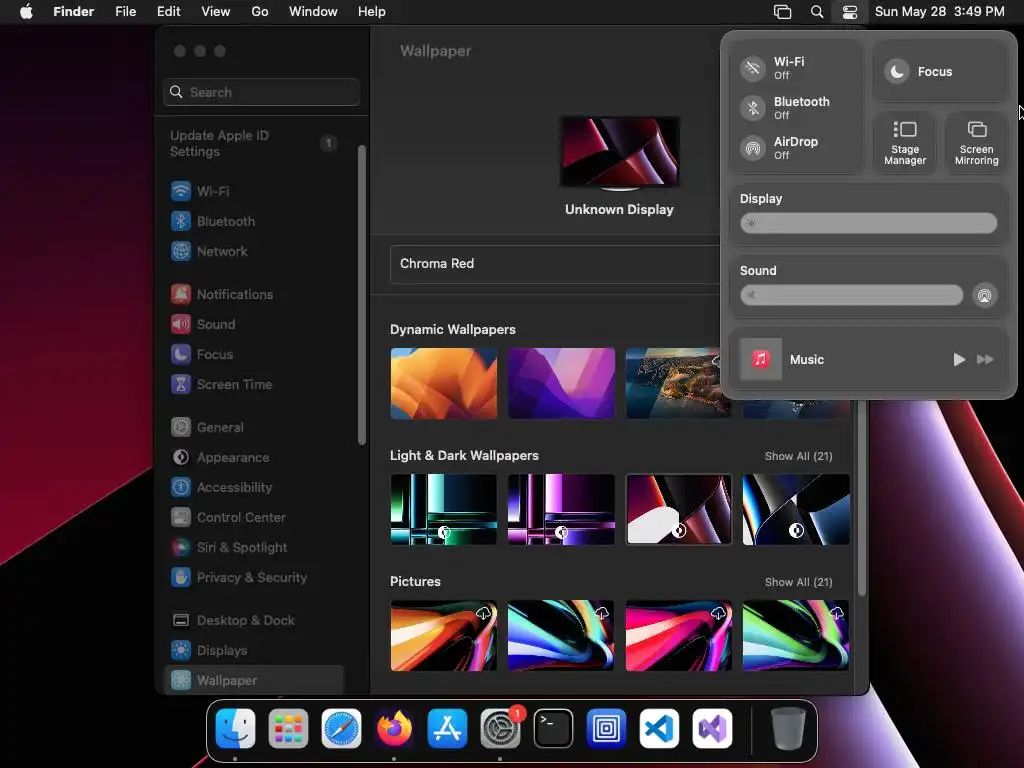
Task: Adjust the Sound volume slider
Action: (x=851, y=295)
